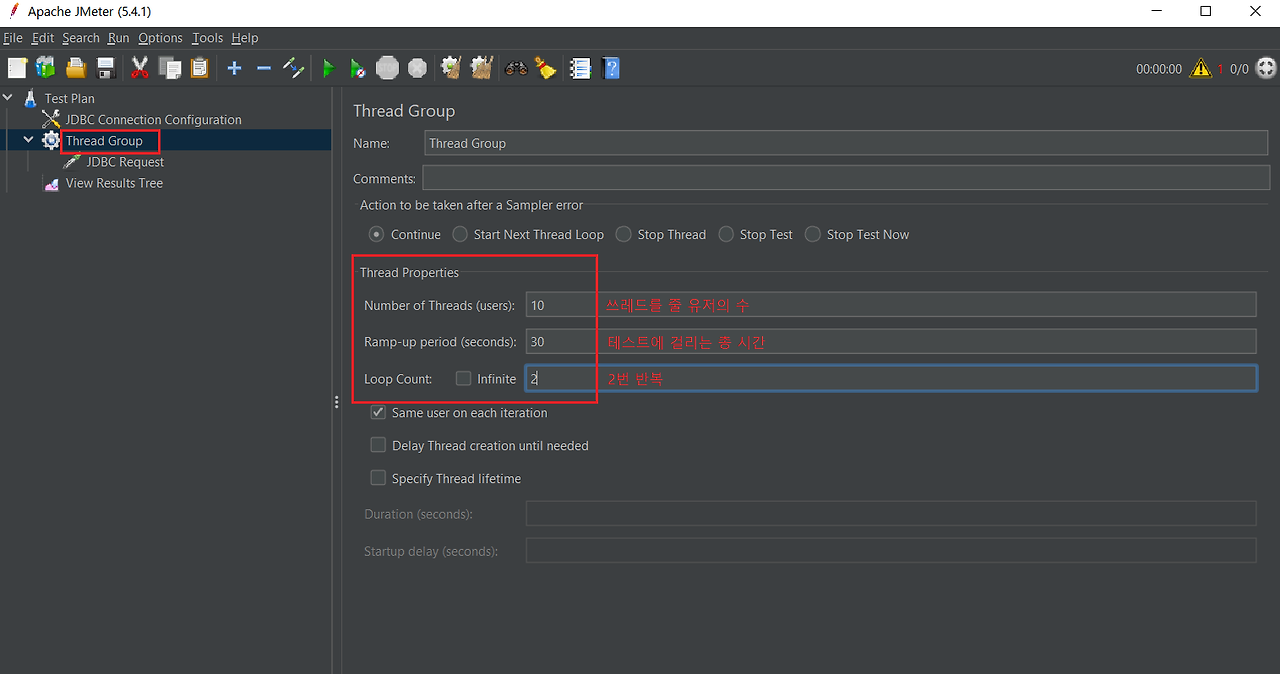Open the File menu
Image resolution: width=1280 pixels, height=674 pixels.
pos(12,38)
